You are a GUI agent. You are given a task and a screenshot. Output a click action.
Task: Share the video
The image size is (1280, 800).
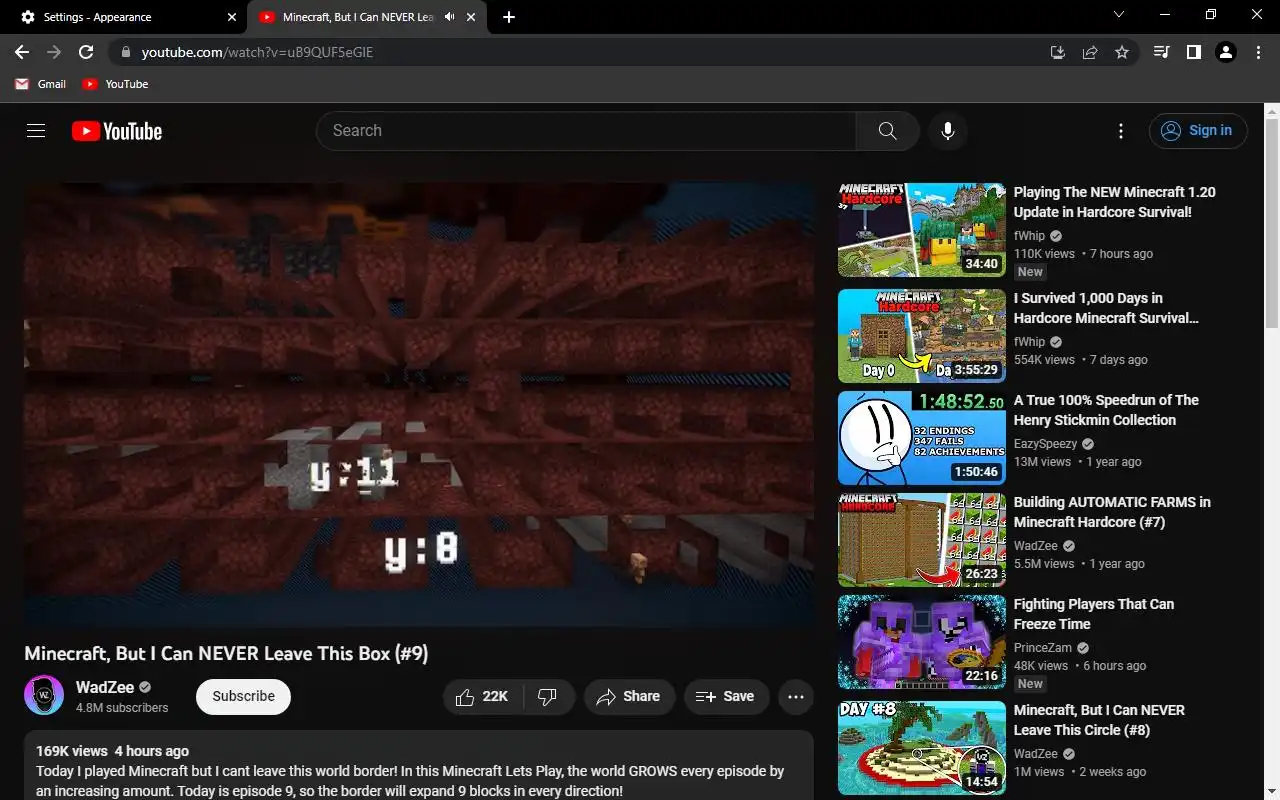click(630, 697)
